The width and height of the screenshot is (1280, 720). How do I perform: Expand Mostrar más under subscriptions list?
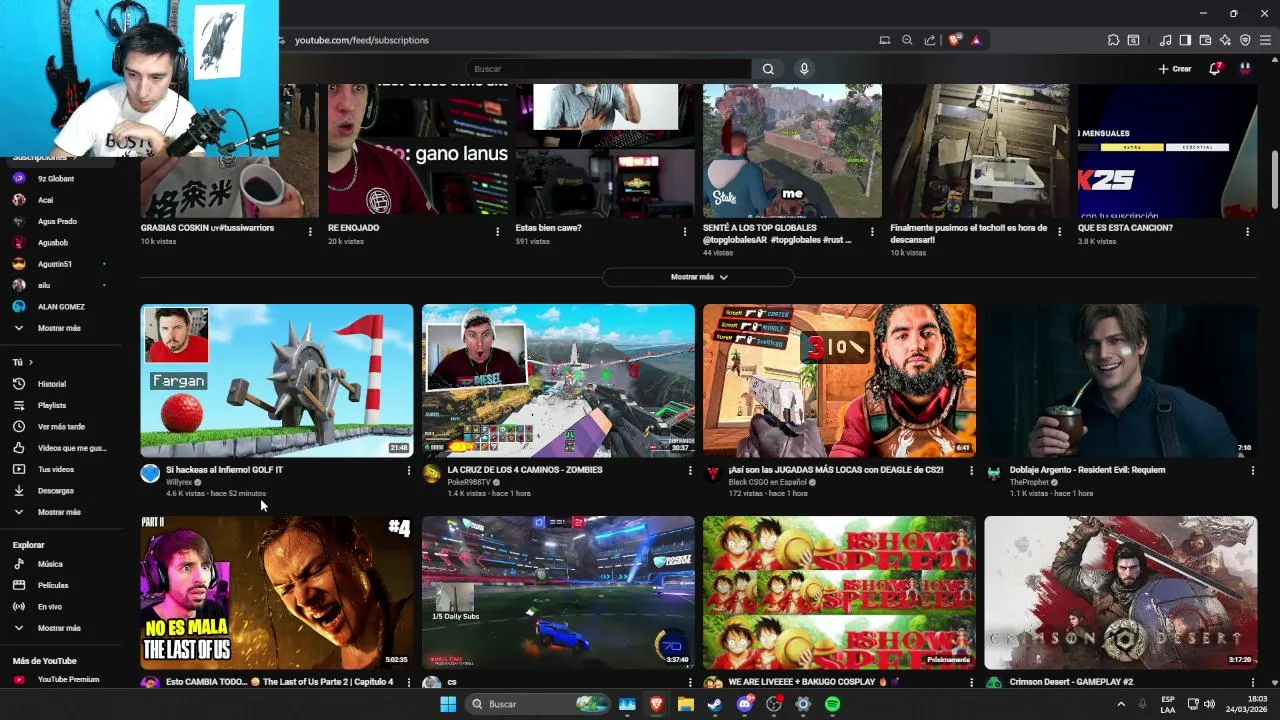point(59,328)
